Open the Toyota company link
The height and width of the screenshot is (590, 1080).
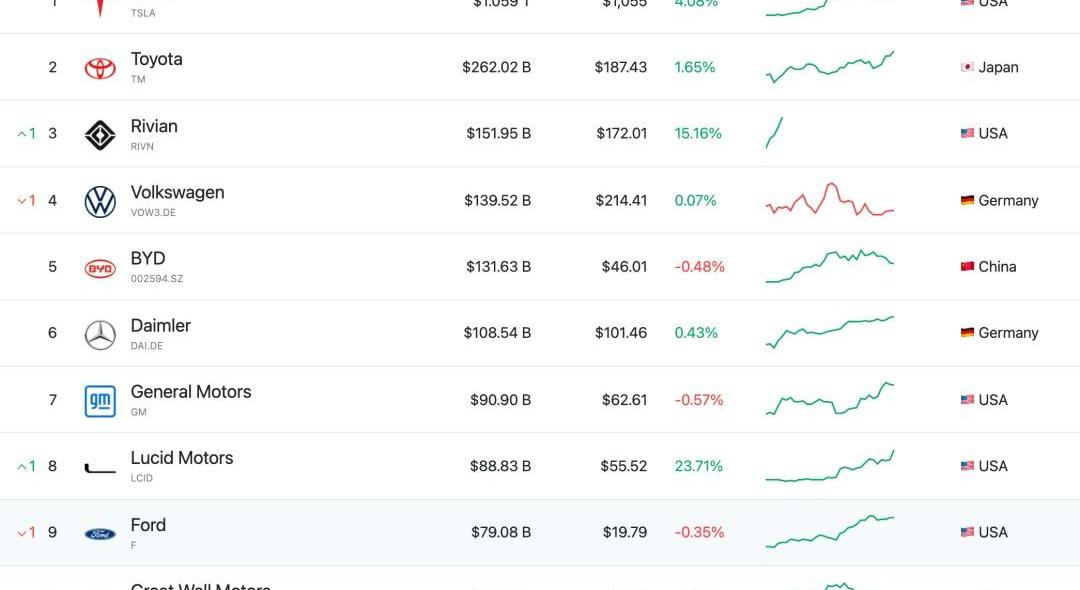click(156, 59)
